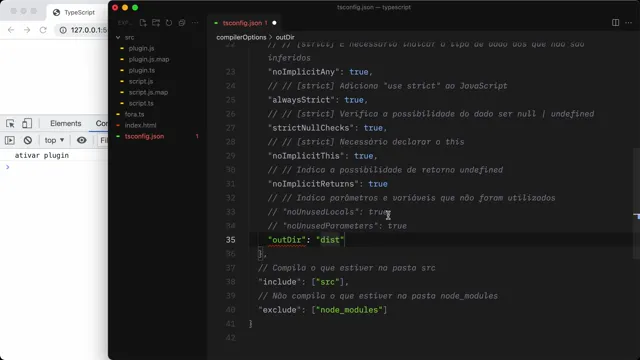Click the New File icon in Explorer
This screenshot has width=640, height=360.
pos(143,23)
